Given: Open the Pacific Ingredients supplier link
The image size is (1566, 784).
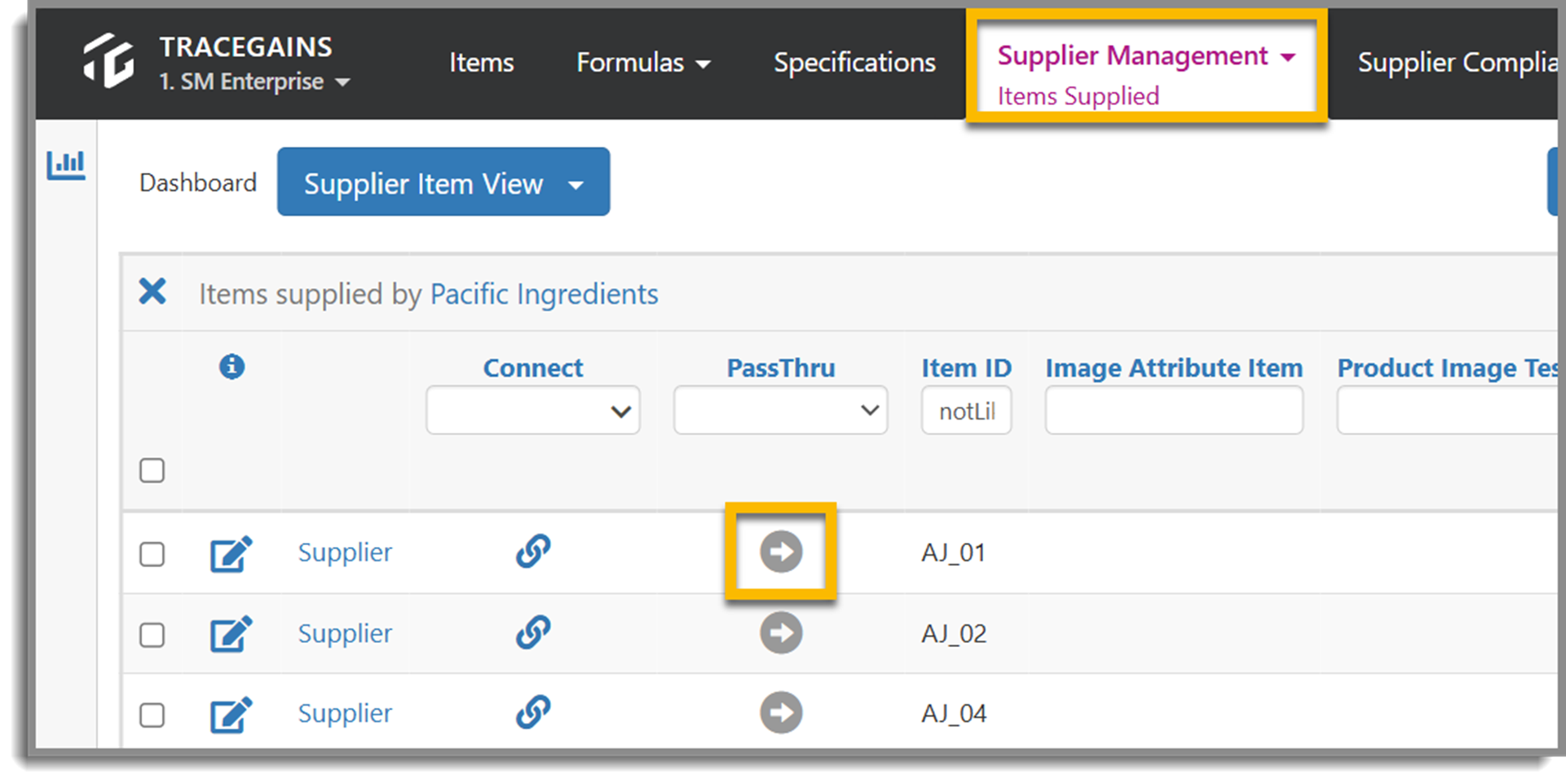Looking at the screenshot, I should 544,293.
